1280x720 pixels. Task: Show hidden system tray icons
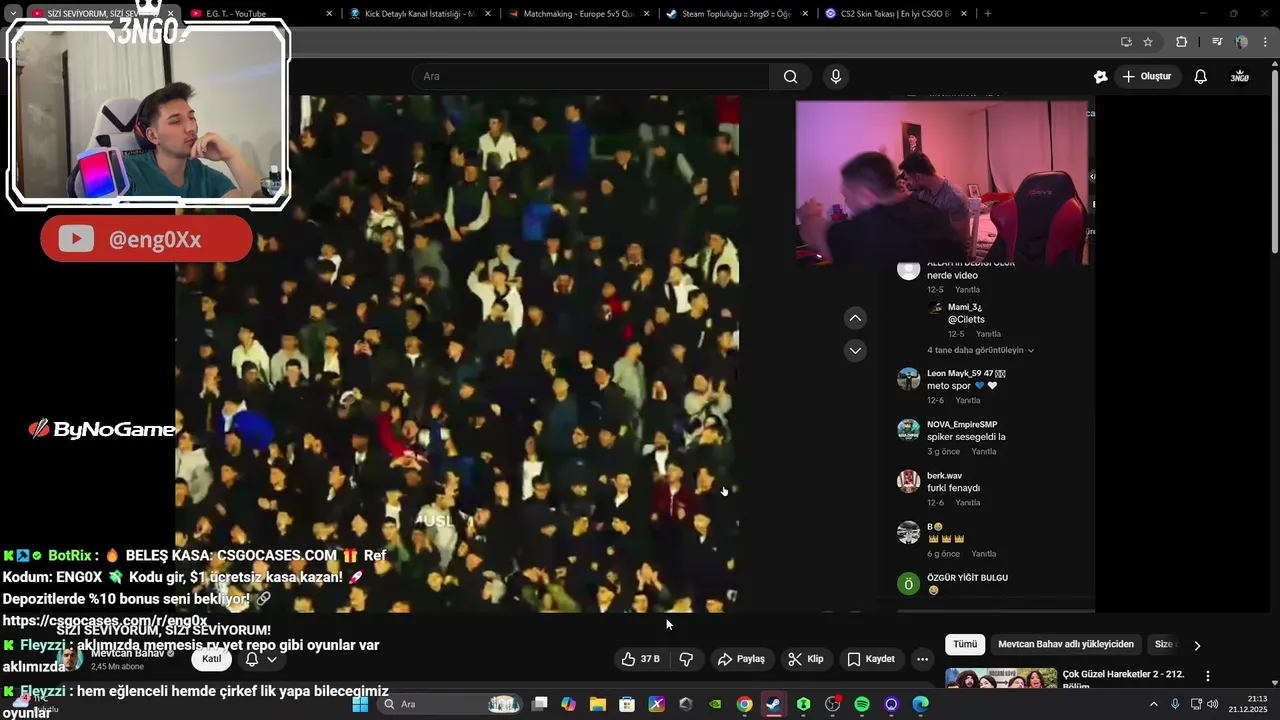click(x=1153, y=704)
